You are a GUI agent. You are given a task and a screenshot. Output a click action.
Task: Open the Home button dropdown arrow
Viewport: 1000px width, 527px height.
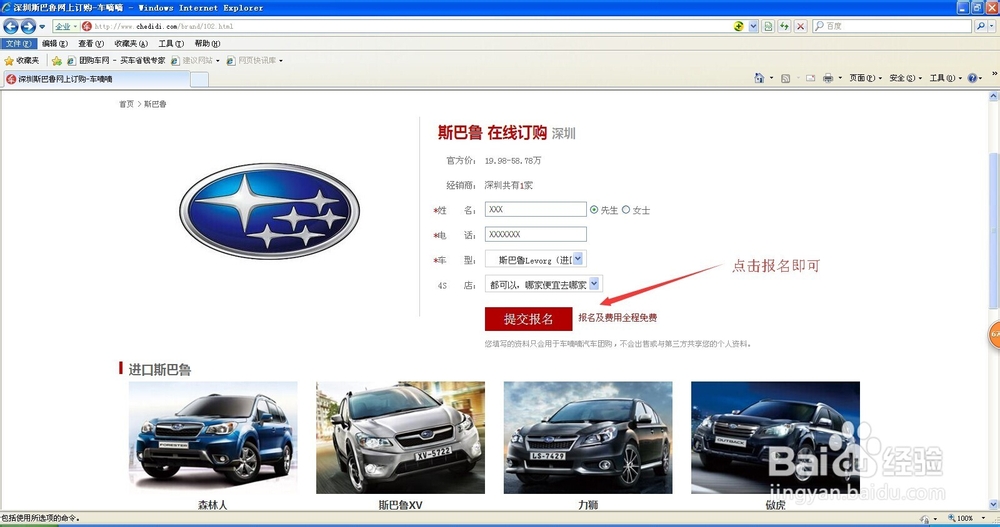tap(771, 78)
